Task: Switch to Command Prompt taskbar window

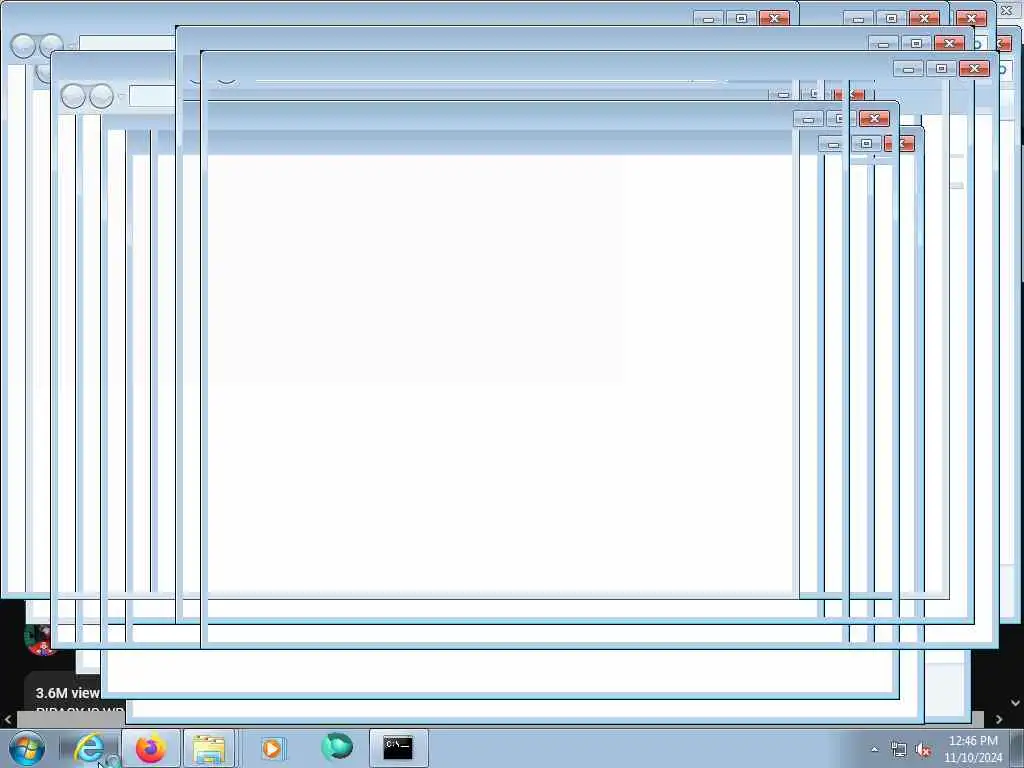Action: tap(398, 748)
